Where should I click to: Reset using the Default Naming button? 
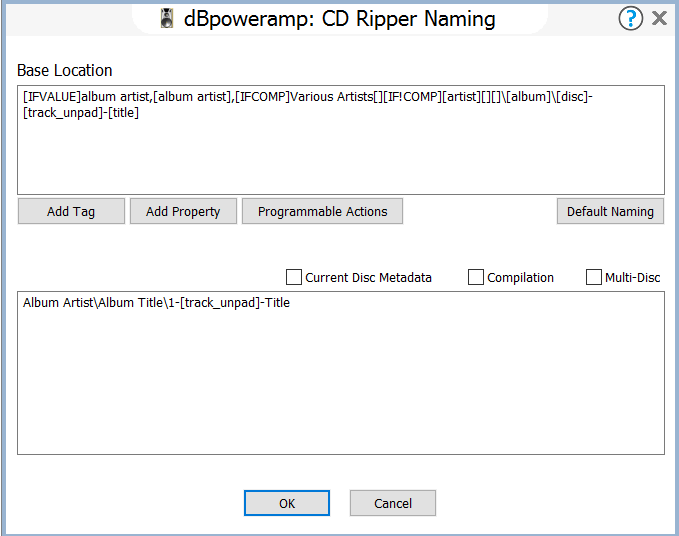point(610,212)
